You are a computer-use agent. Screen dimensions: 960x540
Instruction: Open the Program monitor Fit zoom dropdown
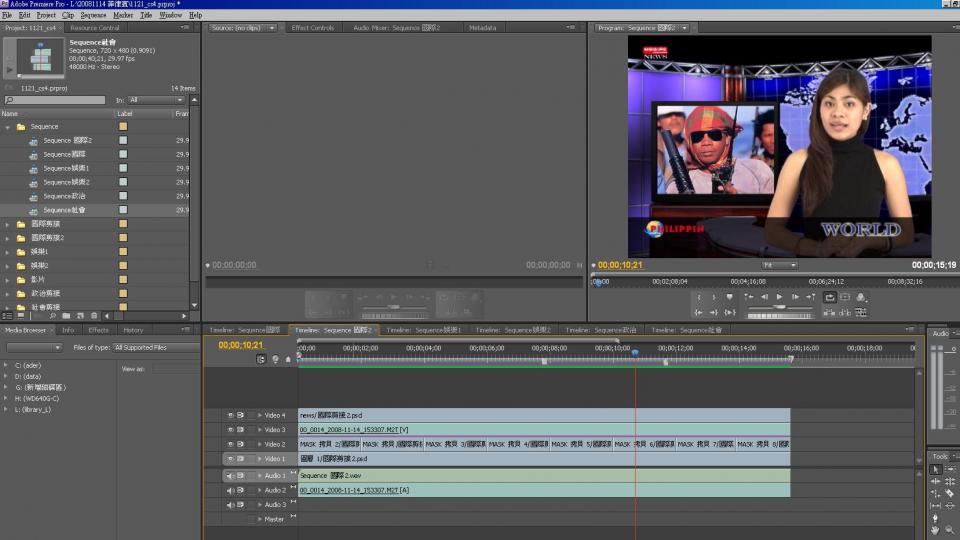pos(779,265)
